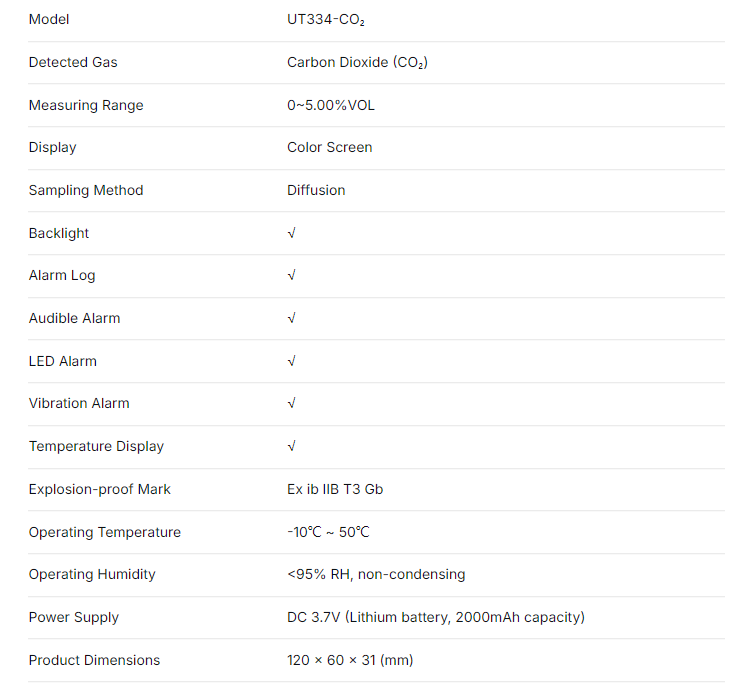Click the Carbon Dioxide (CO₂) value
740x686 pixels.
click(x=357, y=62)
